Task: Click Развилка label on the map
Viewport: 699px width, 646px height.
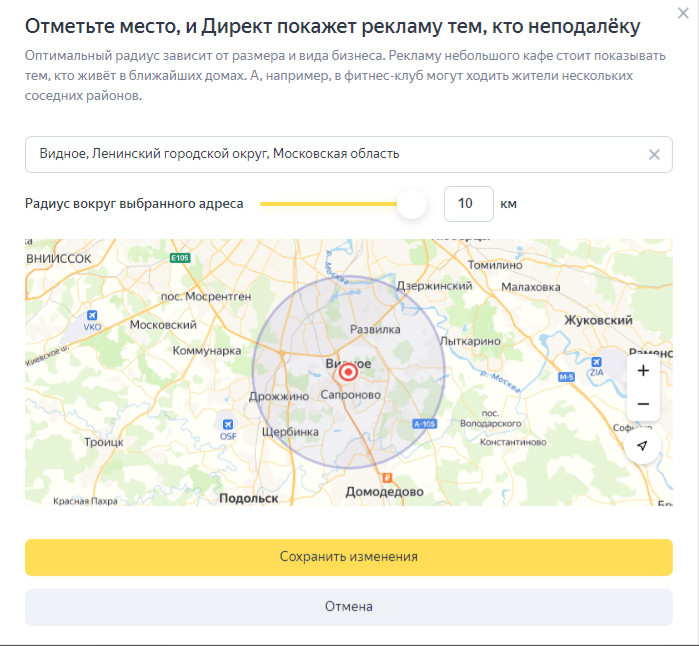Action: click(375, 329)
